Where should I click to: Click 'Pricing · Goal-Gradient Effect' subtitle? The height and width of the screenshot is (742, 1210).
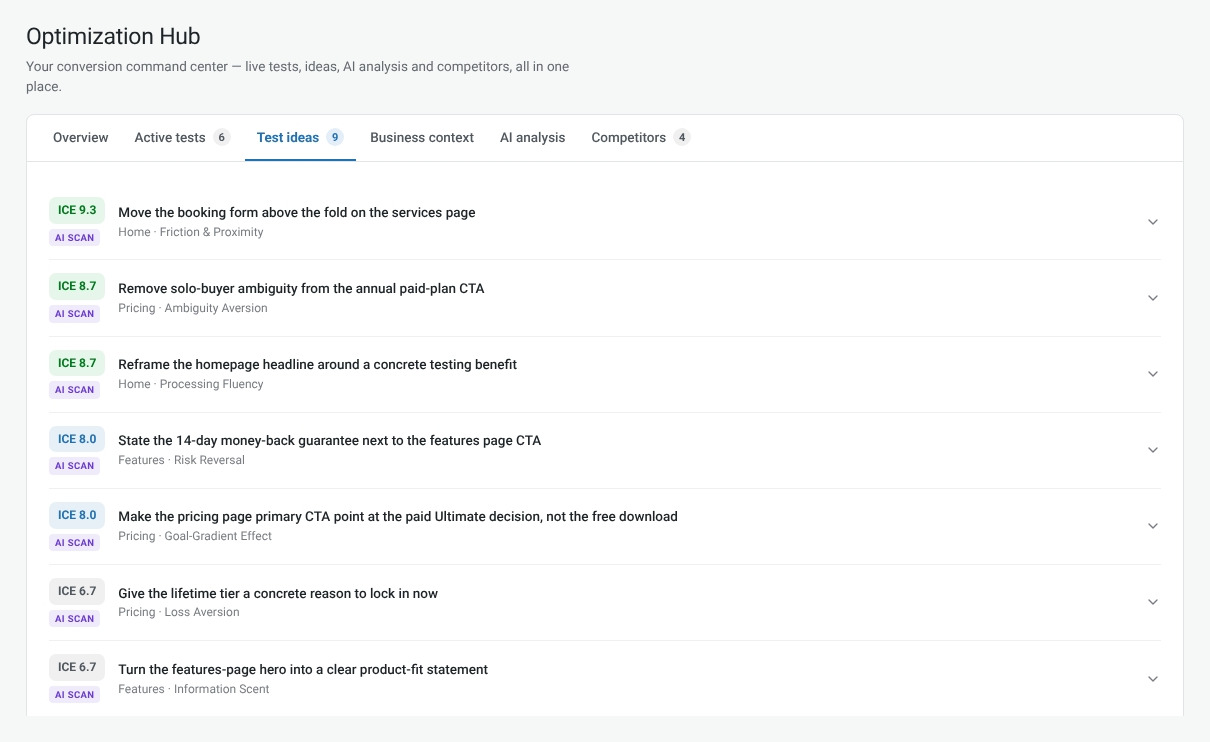point(195,536)
